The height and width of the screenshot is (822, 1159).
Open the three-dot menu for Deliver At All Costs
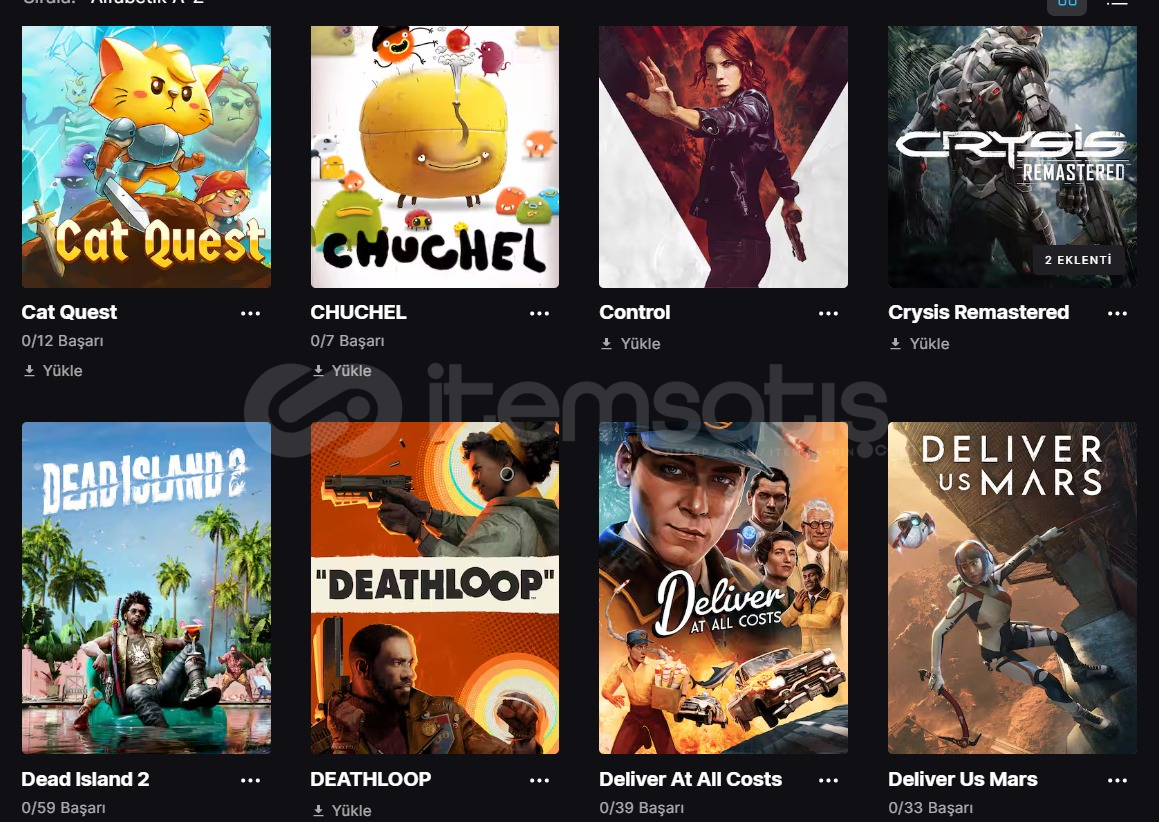point(829,780)
